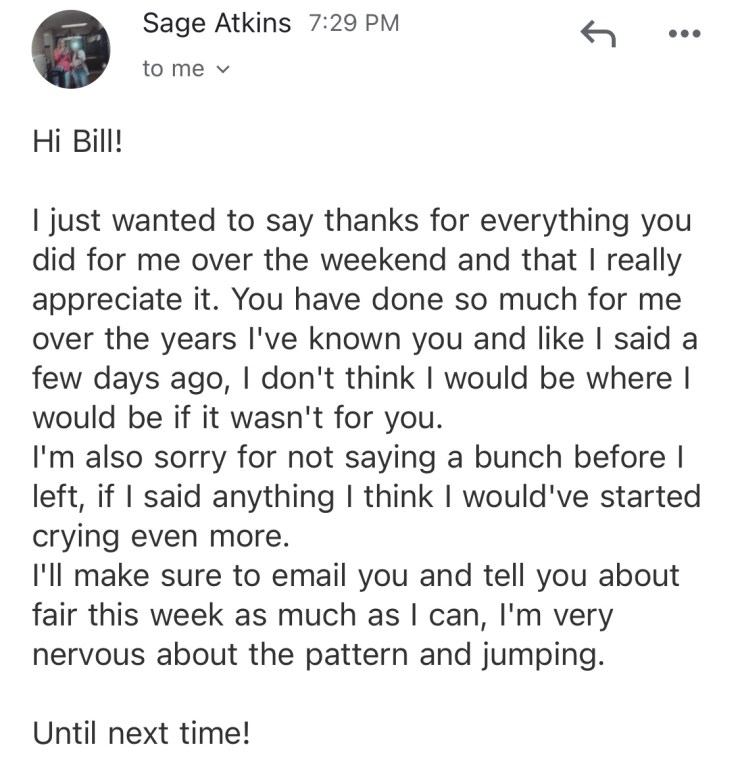The height and width of the screenshot is (757, 740).
Task: Expand recipient details chevron beside 'to me'
Action: (x=223, y=70)
